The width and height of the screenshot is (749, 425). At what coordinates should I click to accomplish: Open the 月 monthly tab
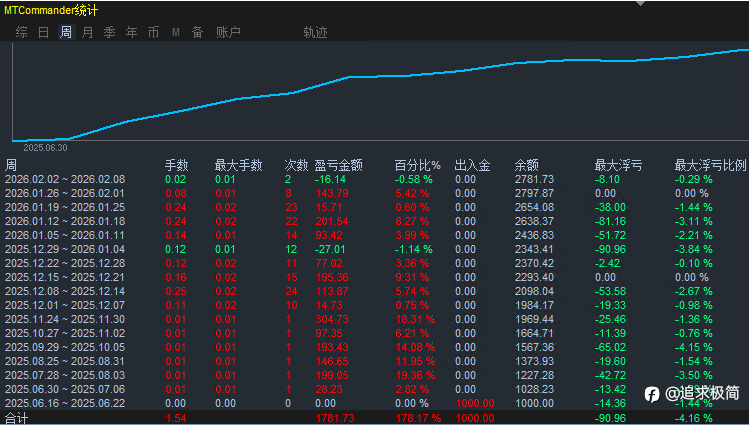(x=87, y=32)
